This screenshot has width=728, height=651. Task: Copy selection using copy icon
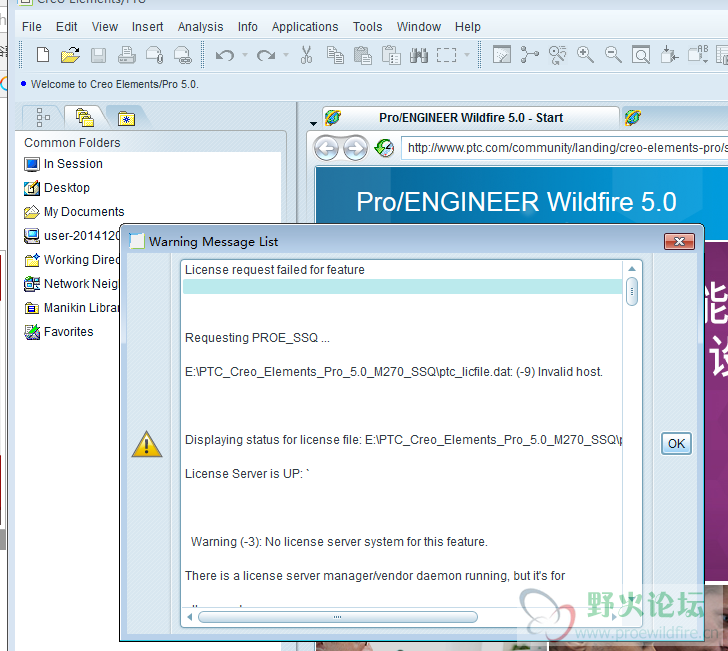[x=335, y=55]
